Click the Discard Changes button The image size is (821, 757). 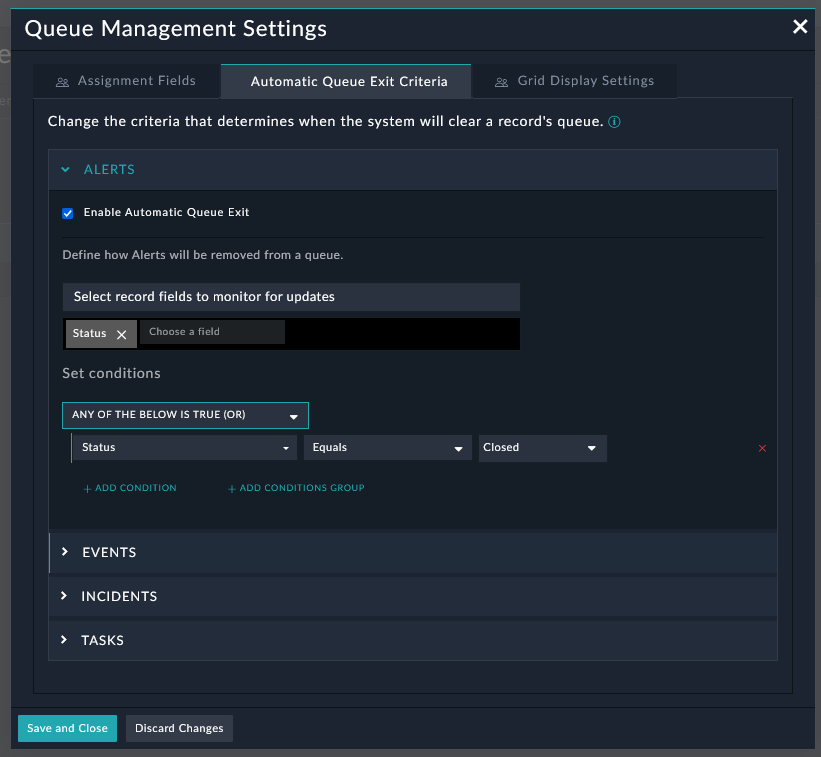tap(179, 728)
